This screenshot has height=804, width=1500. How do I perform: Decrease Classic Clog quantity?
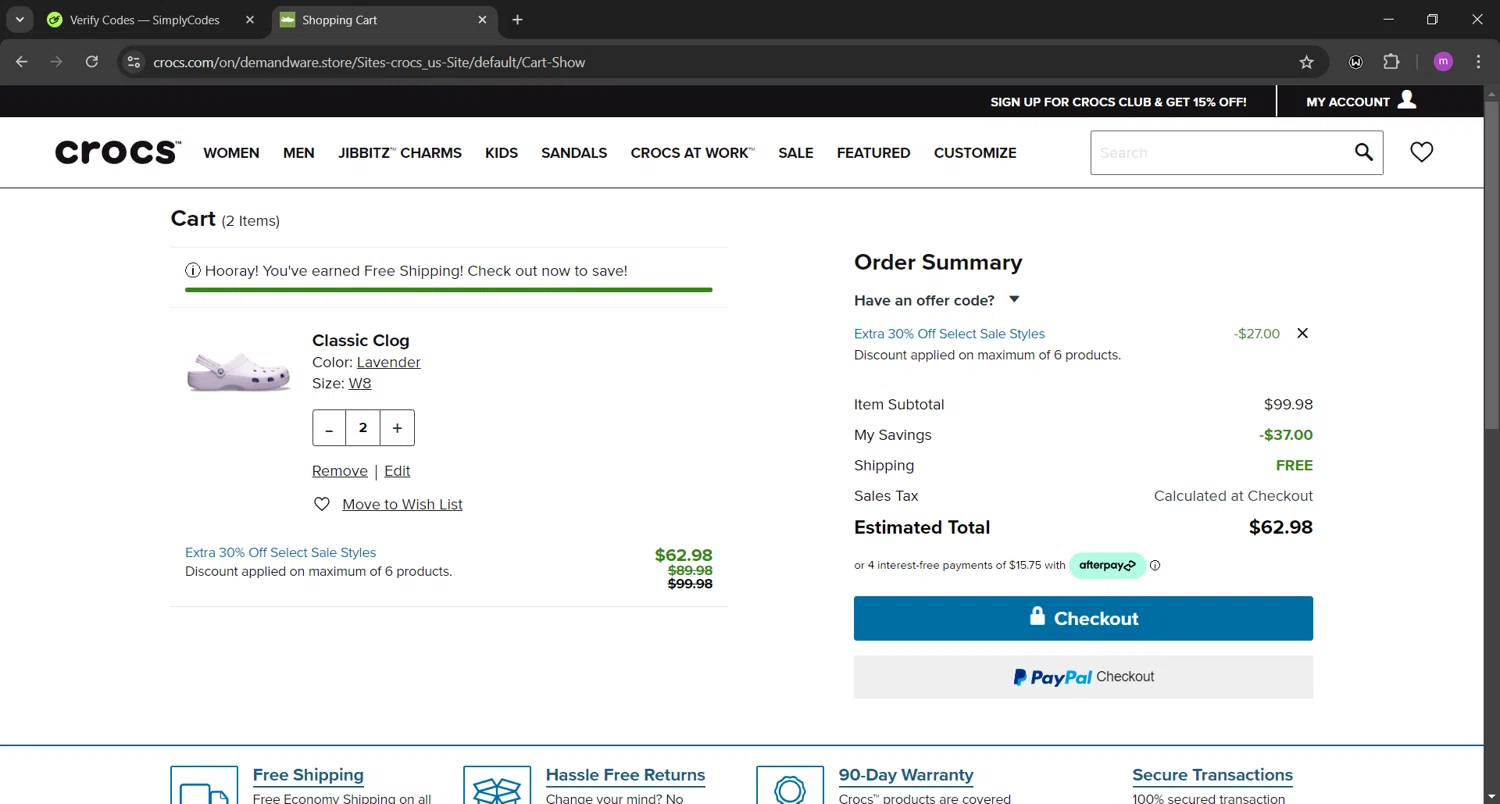(x=329, y=428)
